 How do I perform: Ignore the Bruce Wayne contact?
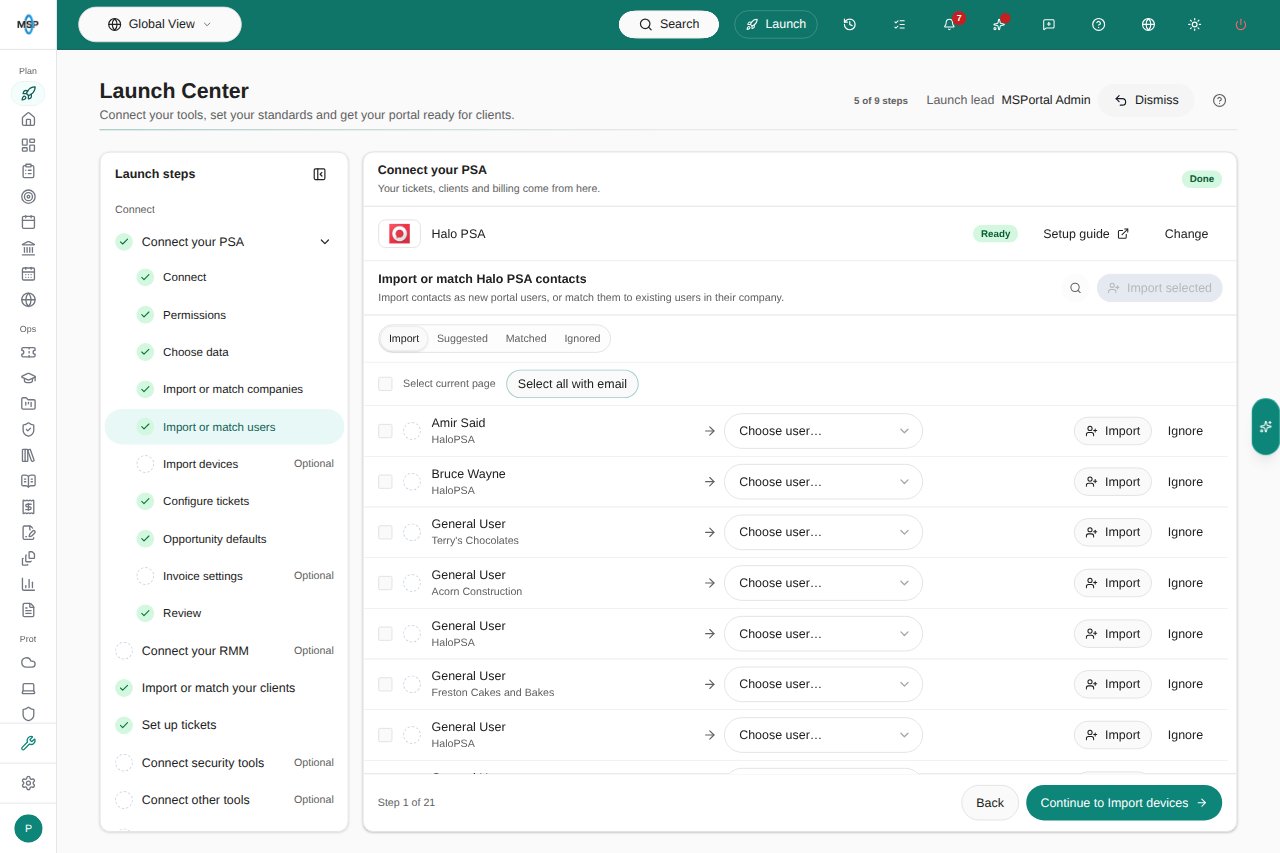coord(1185,482)
